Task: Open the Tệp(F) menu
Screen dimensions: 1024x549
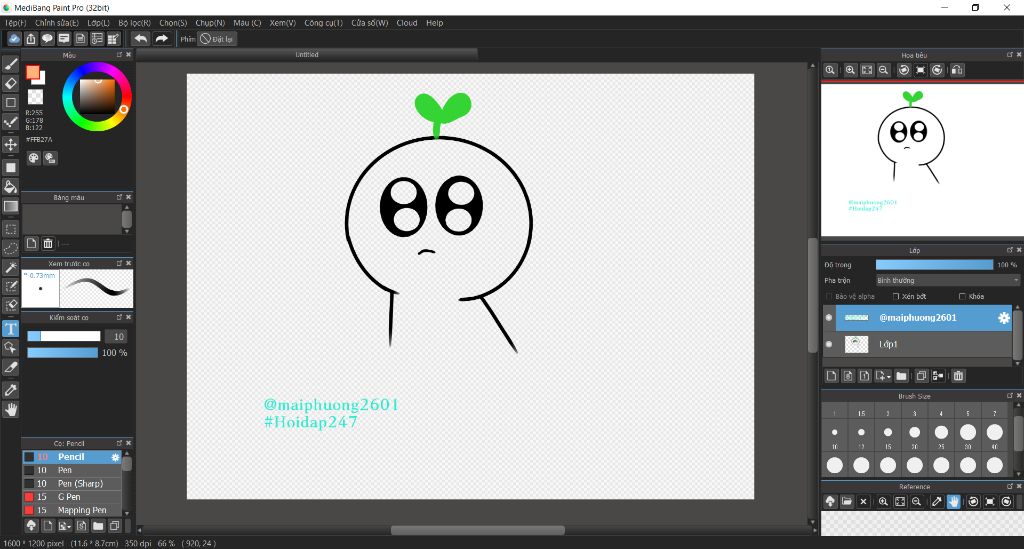Action: coord(16,23)
